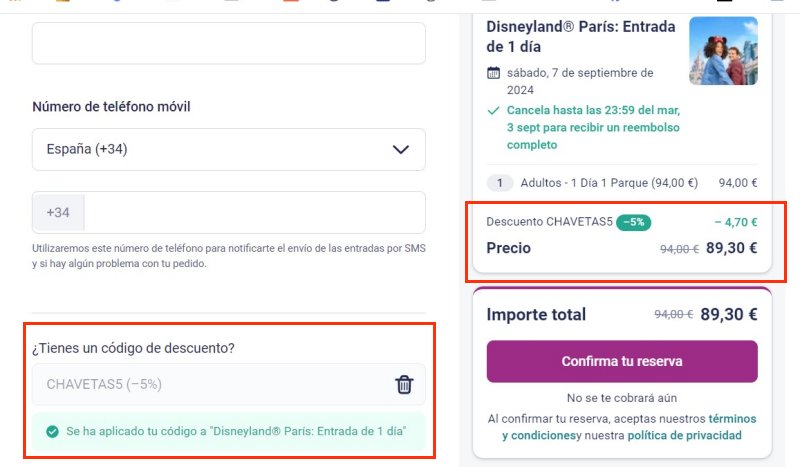Click the Disneyland ticket thumbnail image
This screenshot has width=800, height=467.
click(723, 51)
